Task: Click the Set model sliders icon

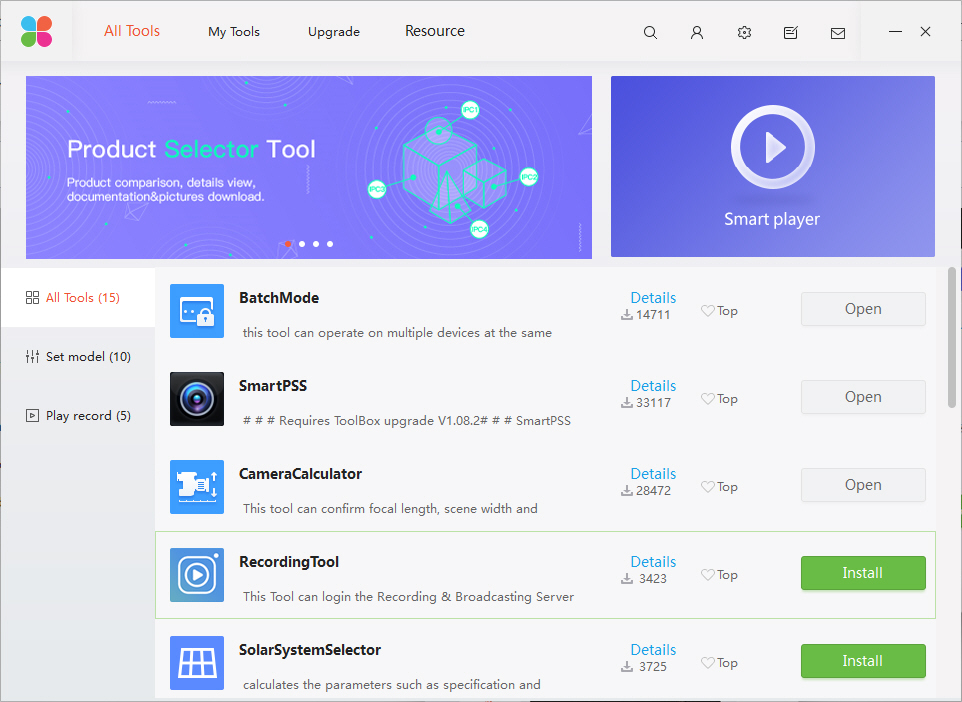Action: pos(33,357)
